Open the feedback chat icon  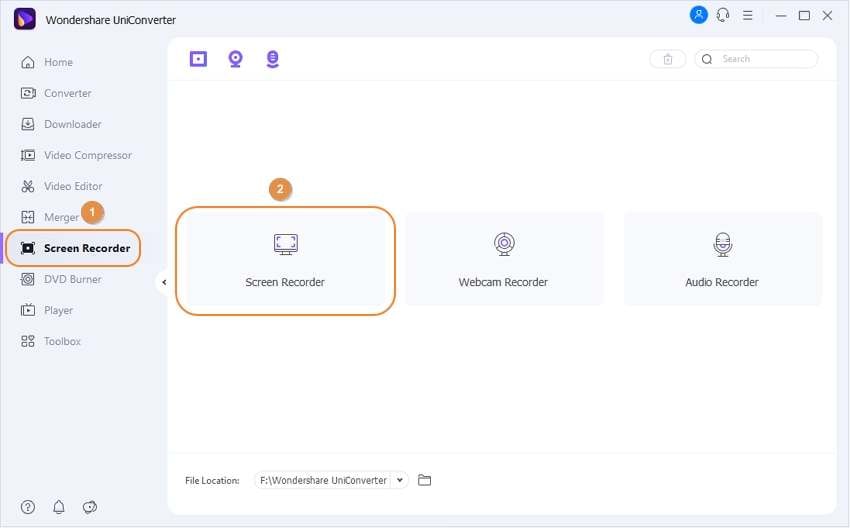tap(89, 507)
